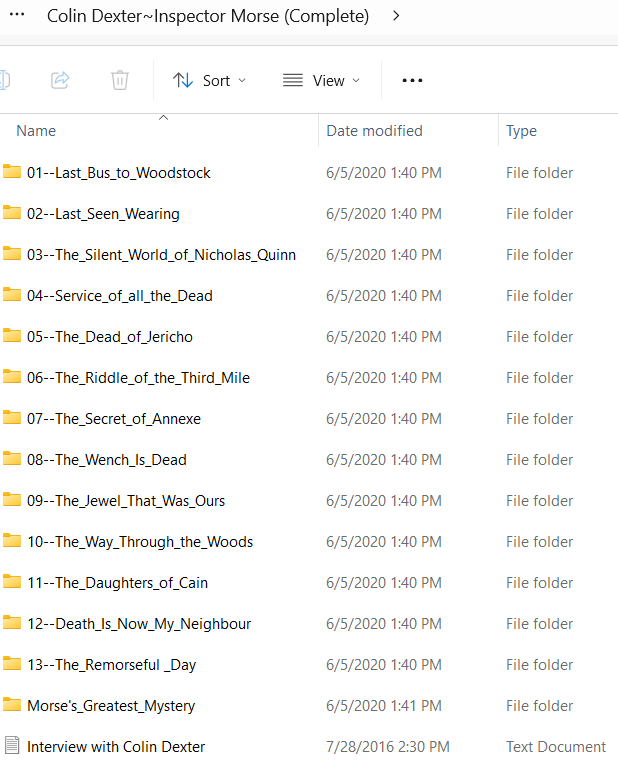Select the 11--The_Daughters_of_Cain folder name
This screenshot has height=766, width=618.
(x=118, y=583)
